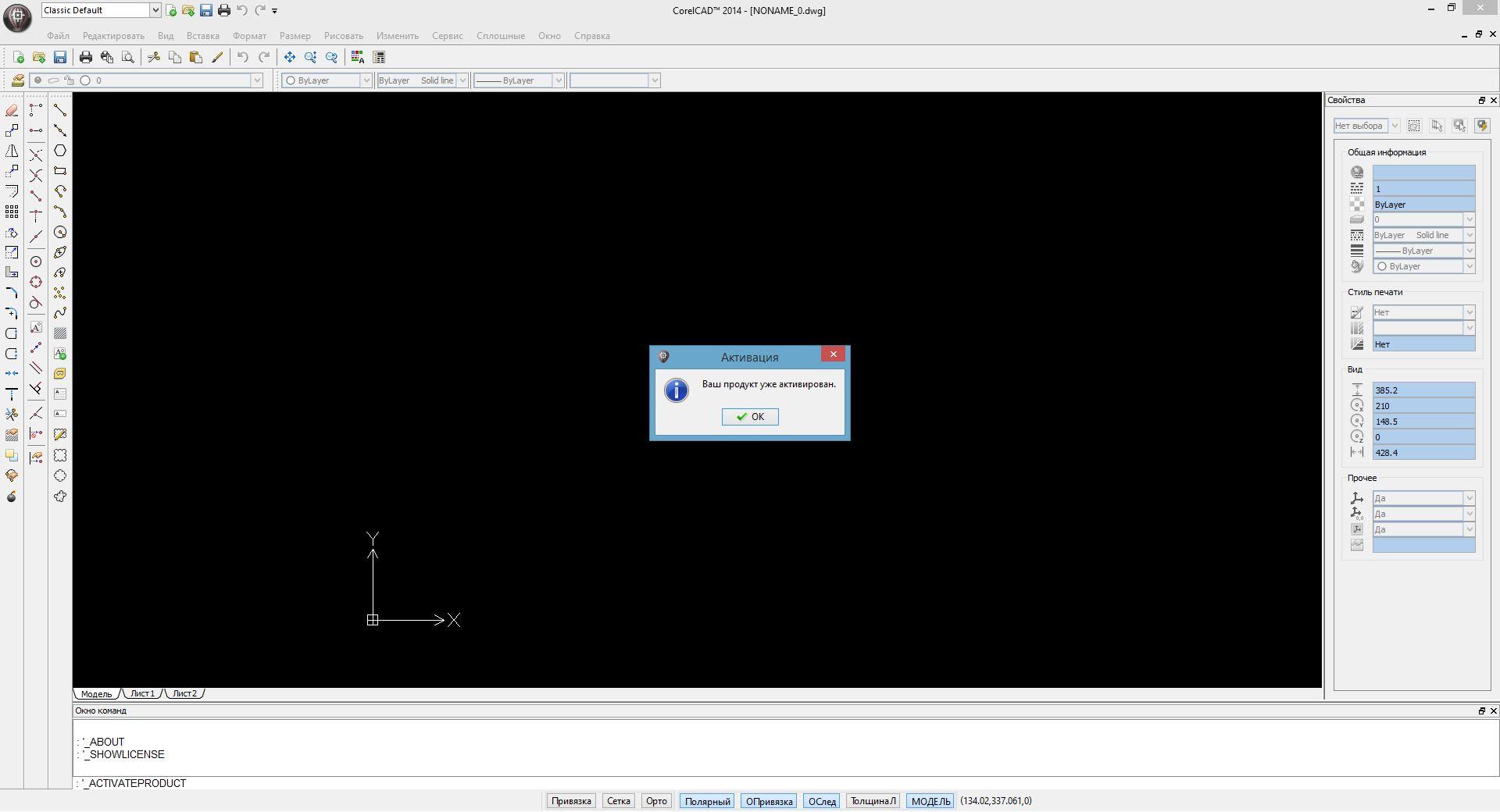Screen dimensions: 1500x812
Task: Close the Свойства properties panel
Action: pos(1493,100)
